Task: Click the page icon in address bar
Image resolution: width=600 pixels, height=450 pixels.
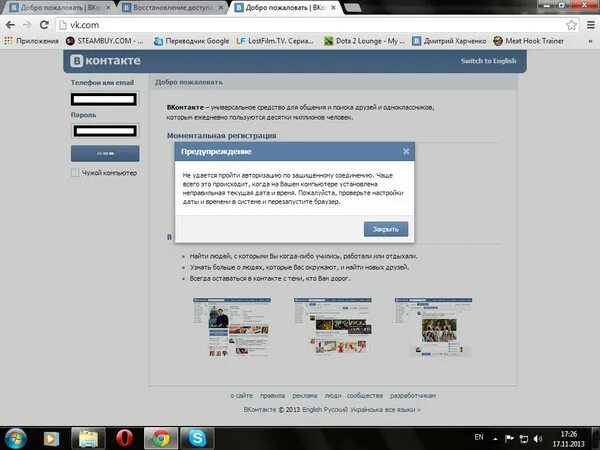Action: [63, 25]
